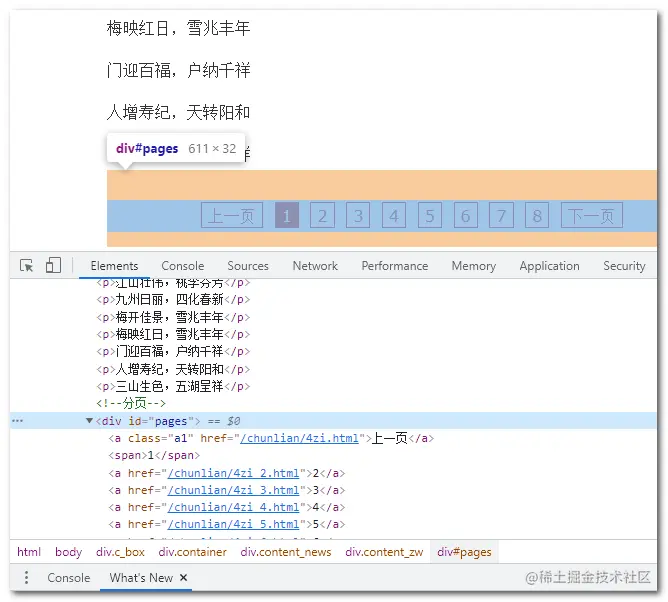Select the <p>三山生色，五湖呈祥</p> node

(x=173, y=386)
